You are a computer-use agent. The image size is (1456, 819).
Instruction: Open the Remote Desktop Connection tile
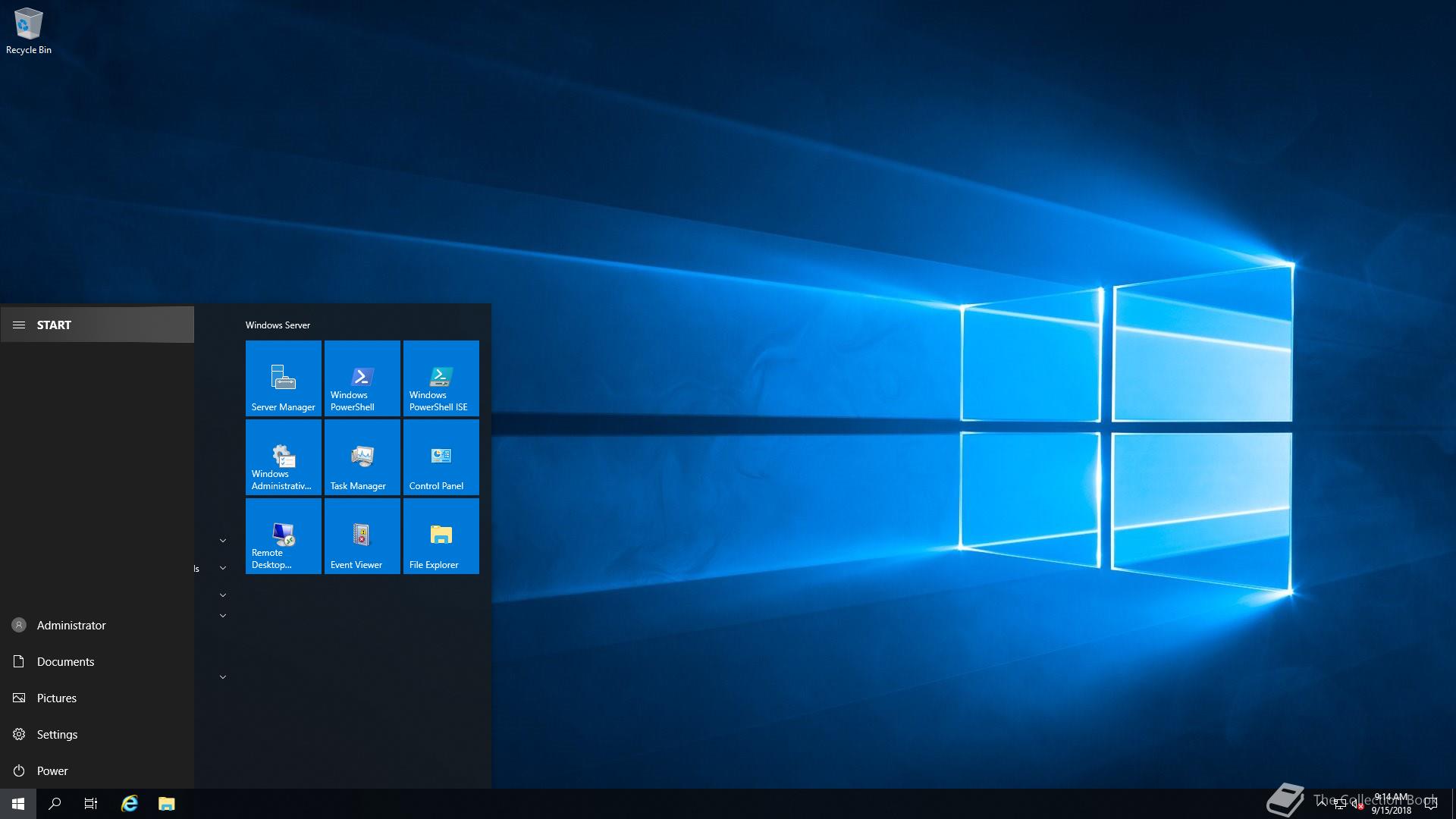click(283, 535)
